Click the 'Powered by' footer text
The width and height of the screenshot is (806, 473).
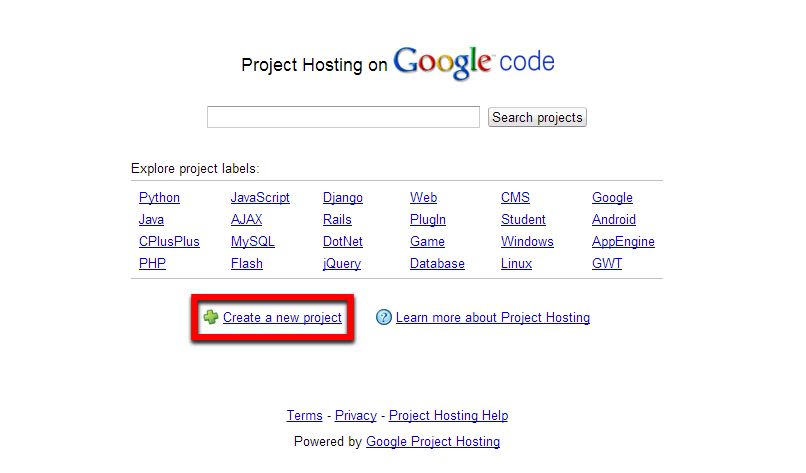tap(328, 442)
